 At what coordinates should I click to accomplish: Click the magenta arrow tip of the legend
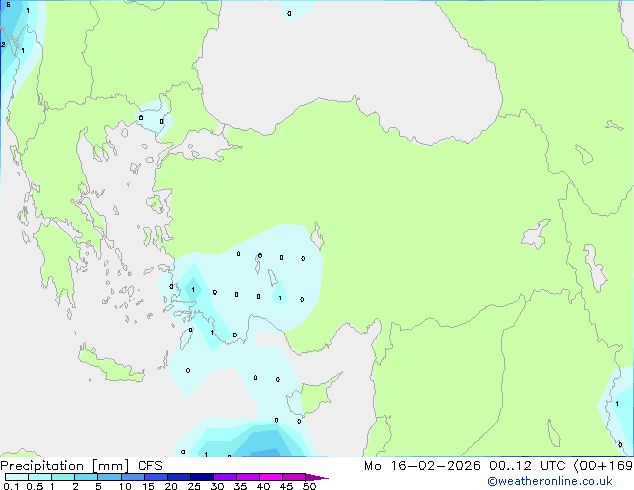click(x=322, y=478)
